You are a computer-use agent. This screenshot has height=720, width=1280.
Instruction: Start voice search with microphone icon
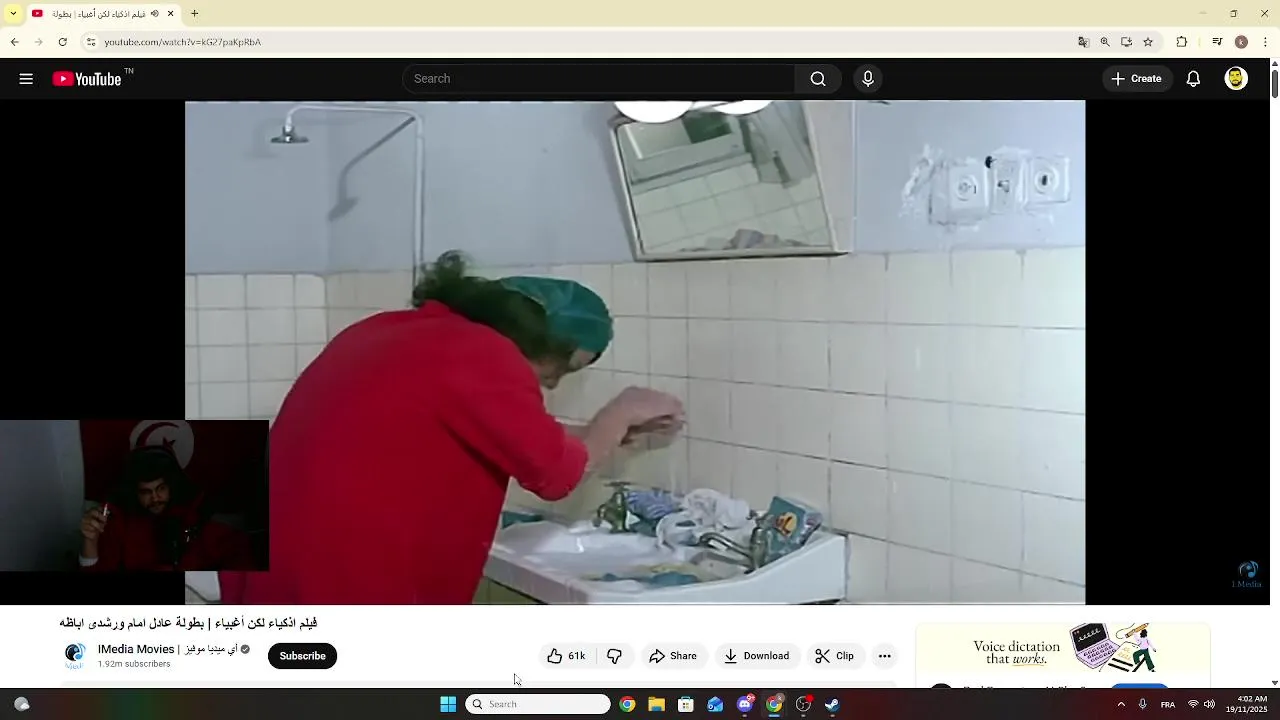click(868, 79)
